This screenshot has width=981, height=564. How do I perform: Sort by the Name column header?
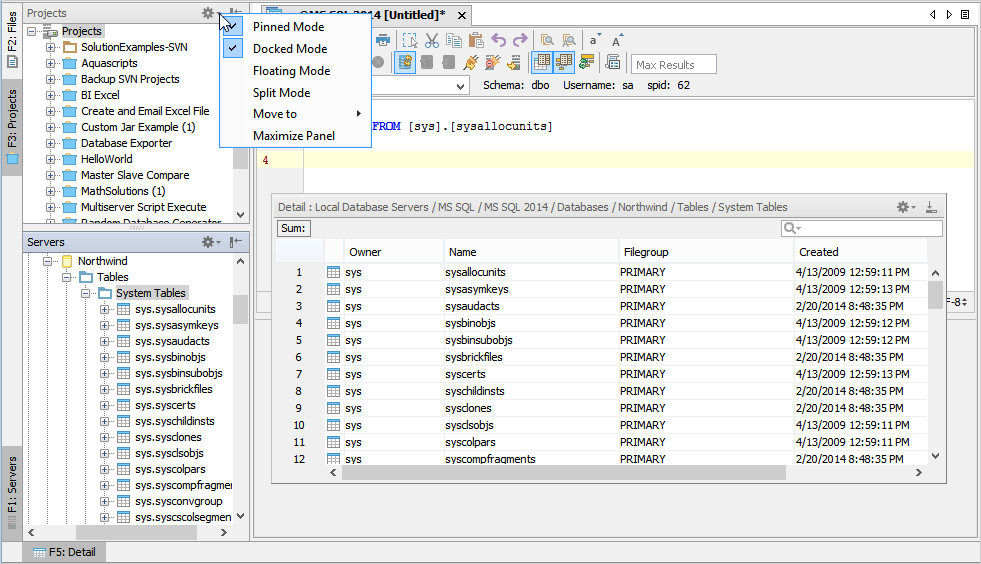tap(531, 252)
